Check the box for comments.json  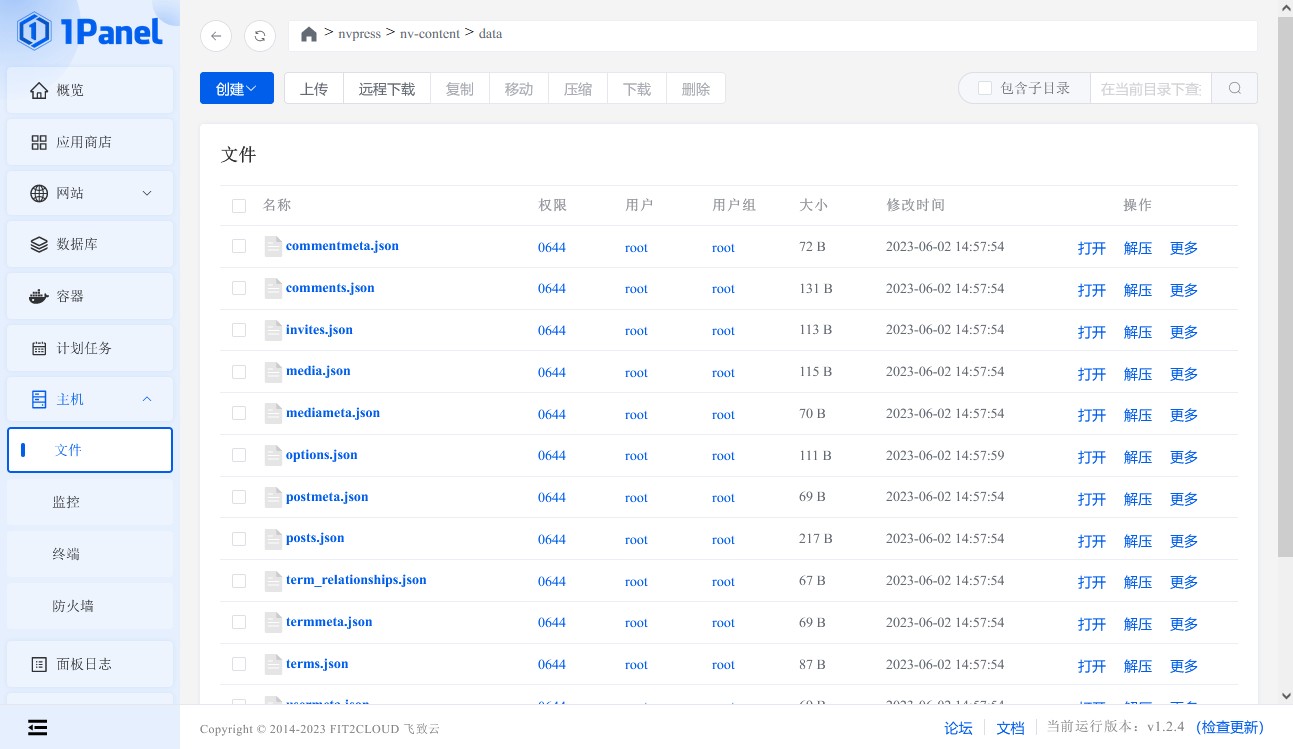coord(239,288)
